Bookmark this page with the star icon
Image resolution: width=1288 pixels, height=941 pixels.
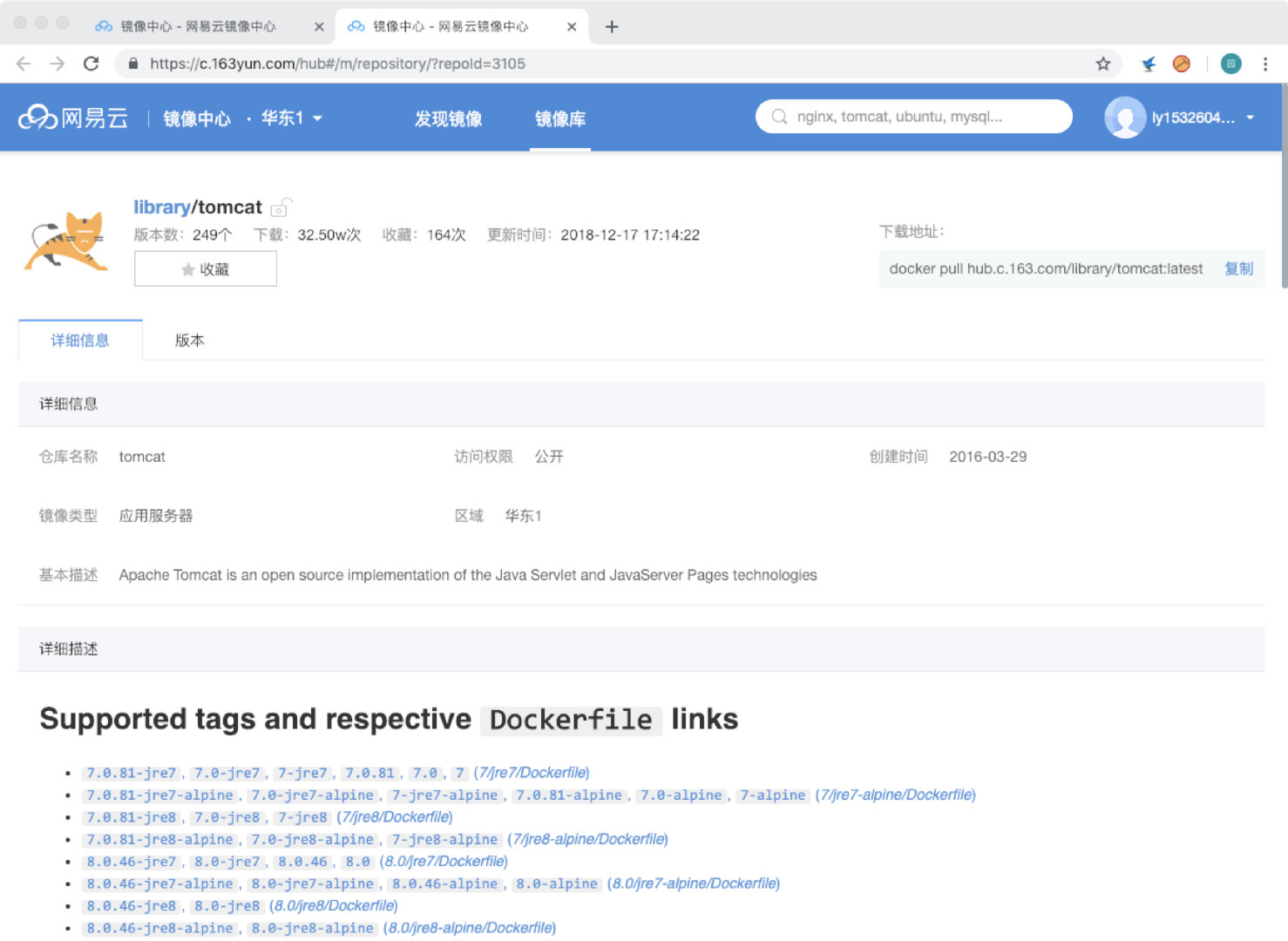tap(1103, 64)
